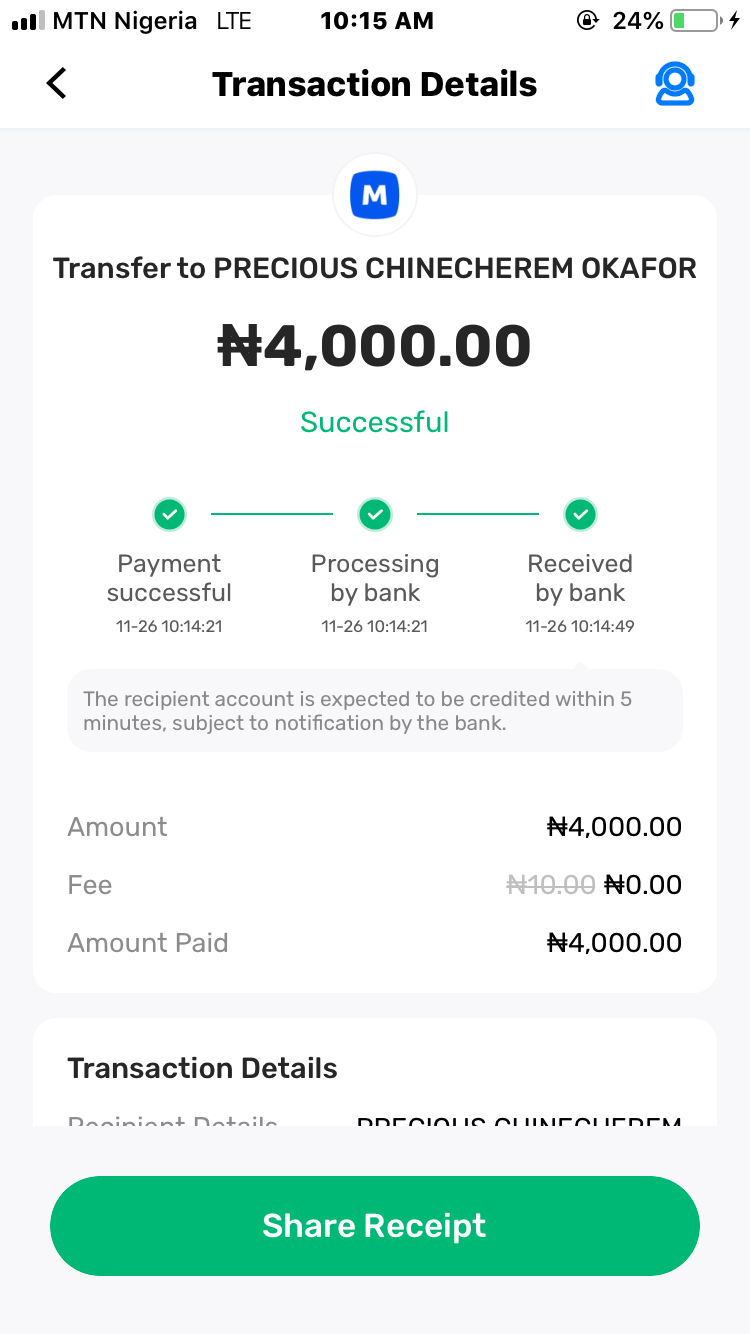Tap the Transaction Details page title
Screen dimensions: 750x1334
click(x=375, y=85)
